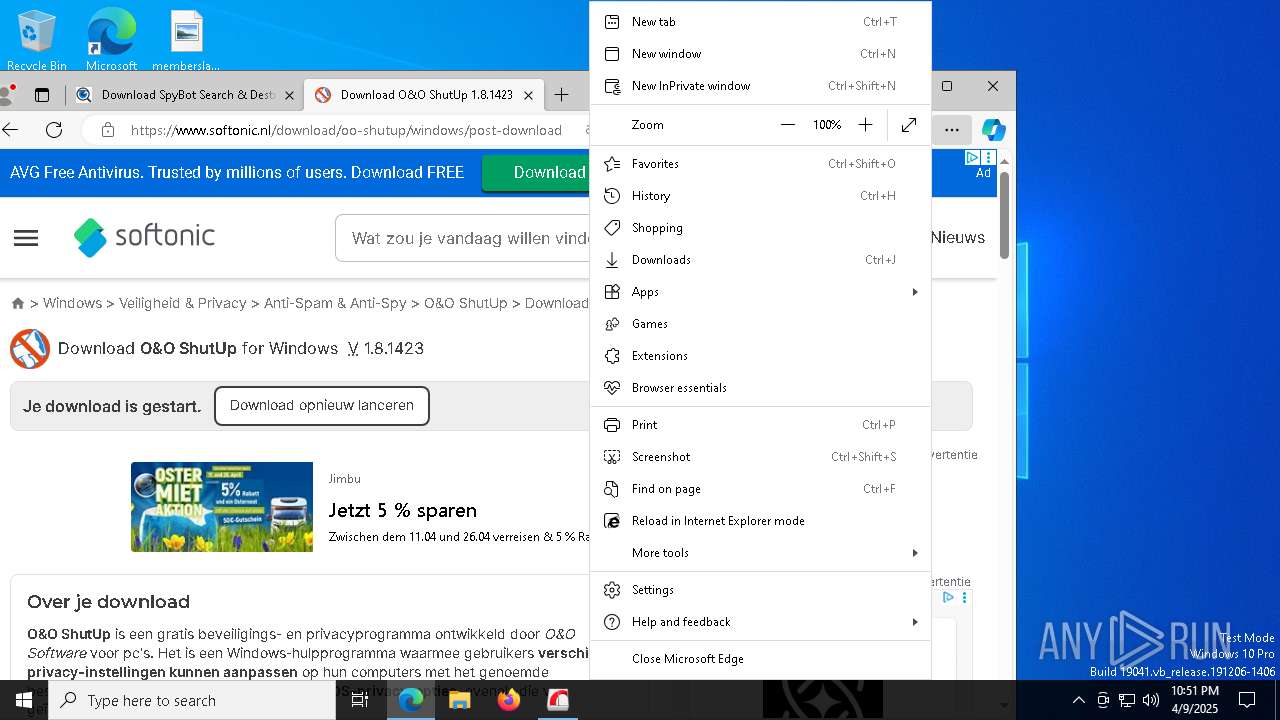This screenshot has width=1280, height=720.
Task: Select the membersla image file icon
Action: 186,41
